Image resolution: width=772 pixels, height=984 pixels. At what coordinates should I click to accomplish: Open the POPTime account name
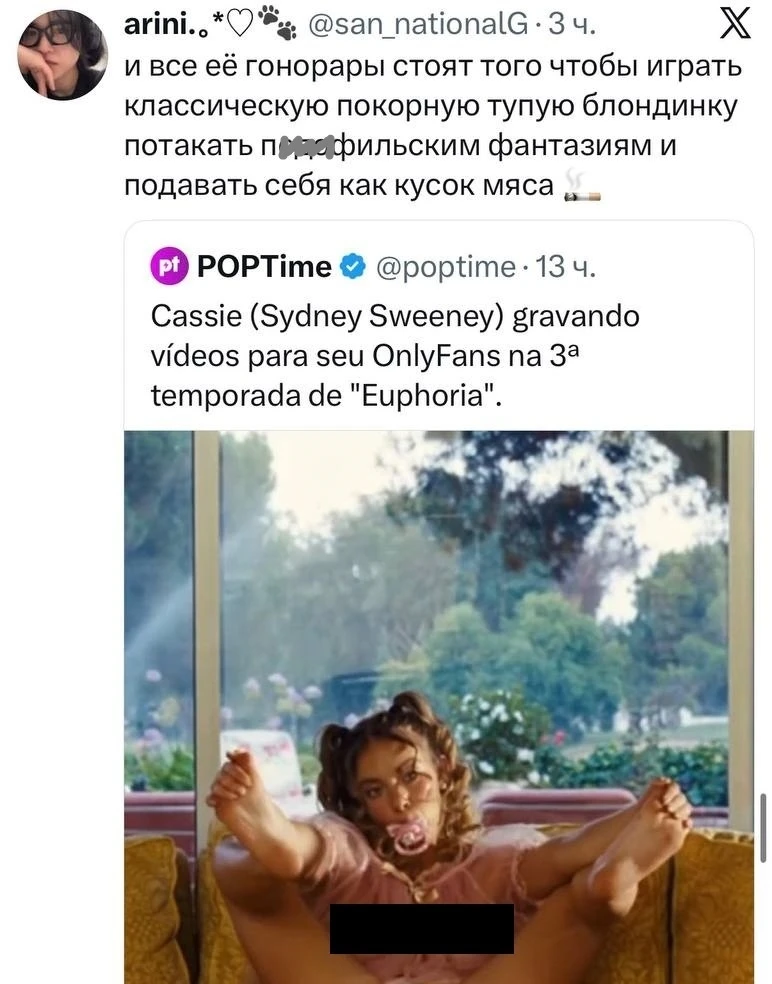264,266
